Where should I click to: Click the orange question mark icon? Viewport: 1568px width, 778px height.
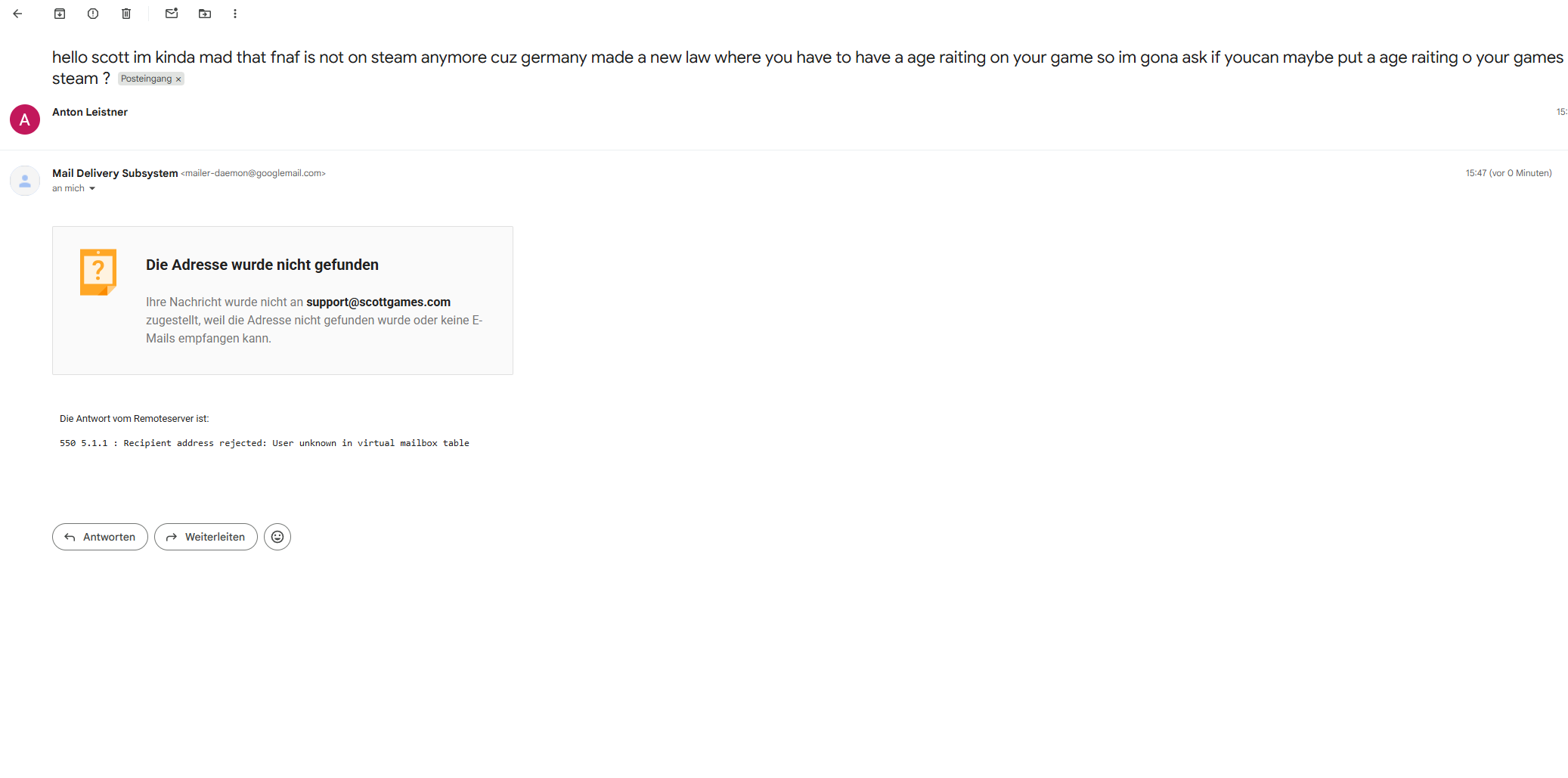coord(98,271)
